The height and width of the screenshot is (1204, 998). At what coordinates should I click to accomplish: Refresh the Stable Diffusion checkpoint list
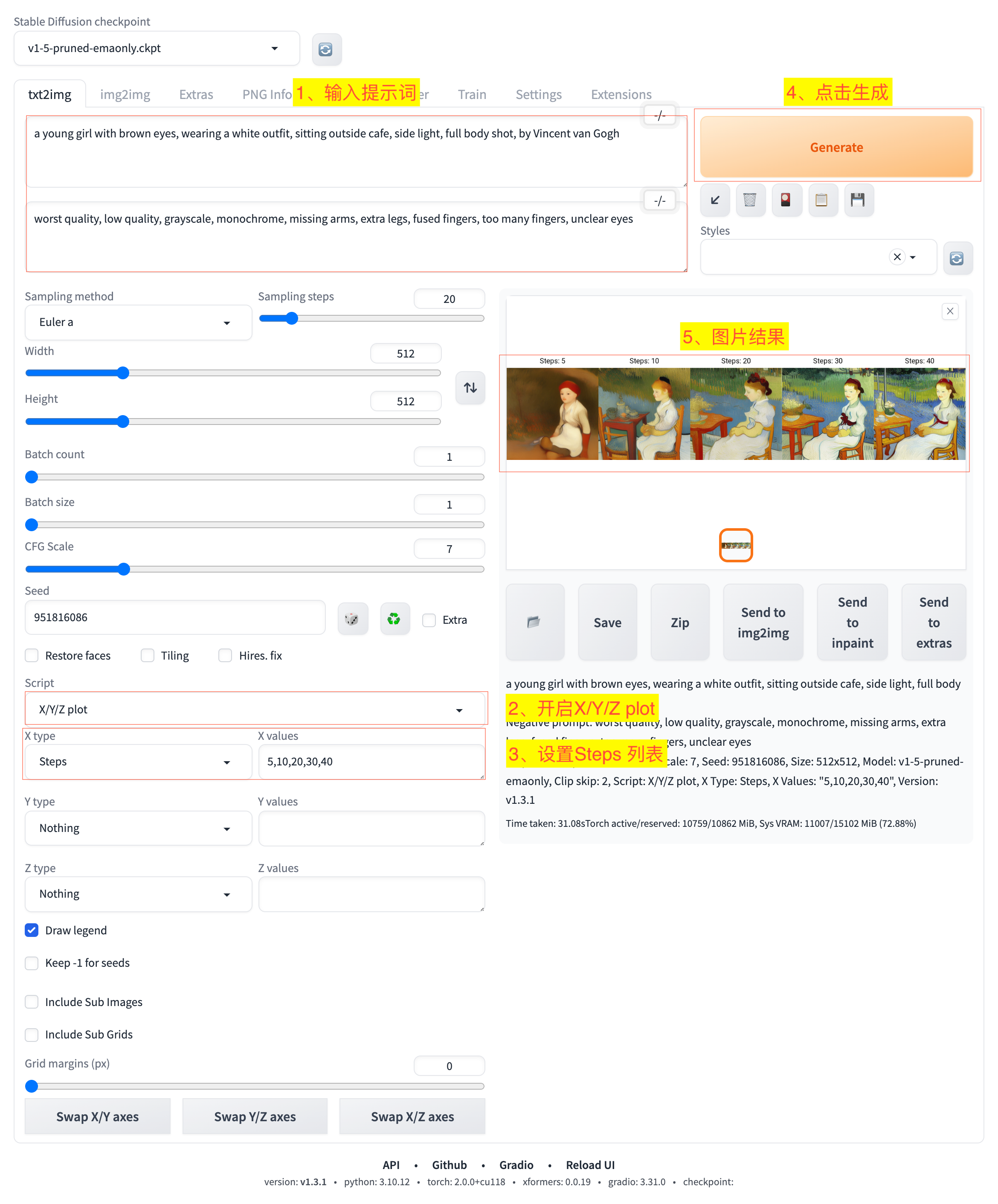pyautogui.click(x=326, y=49)
